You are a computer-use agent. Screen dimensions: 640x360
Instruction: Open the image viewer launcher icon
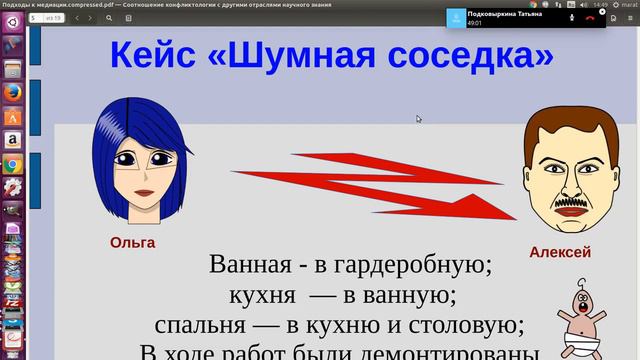tap(13, 210)
